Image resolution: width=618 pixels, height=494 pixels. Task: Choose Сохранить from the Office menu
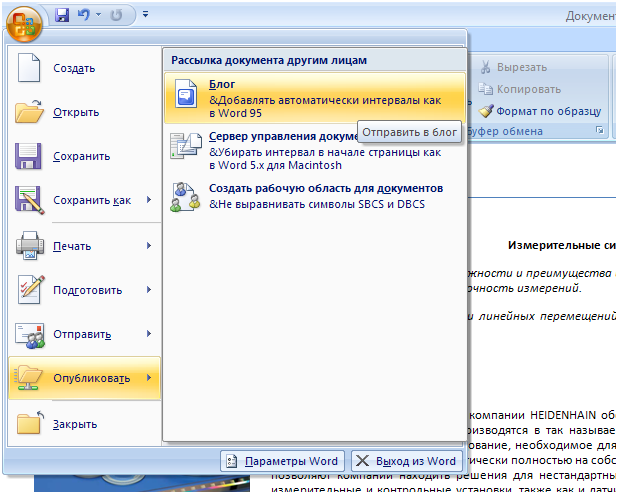82,156
